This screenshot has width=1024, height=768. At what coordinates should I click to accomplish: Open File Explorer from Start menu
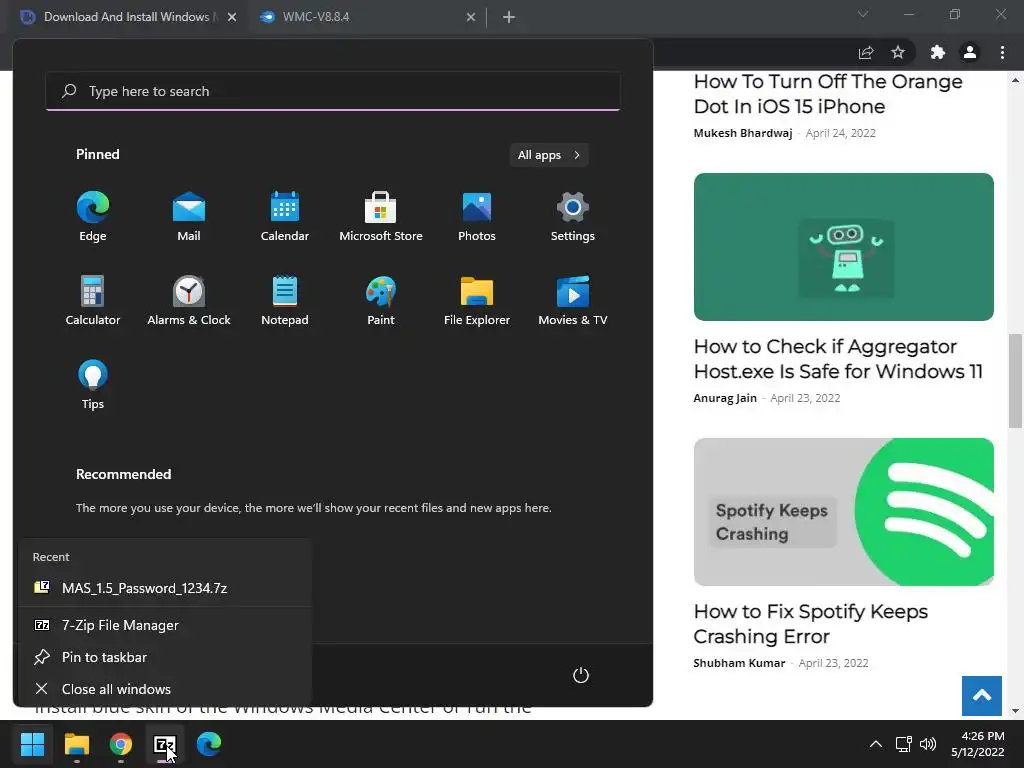click(477, 301)
